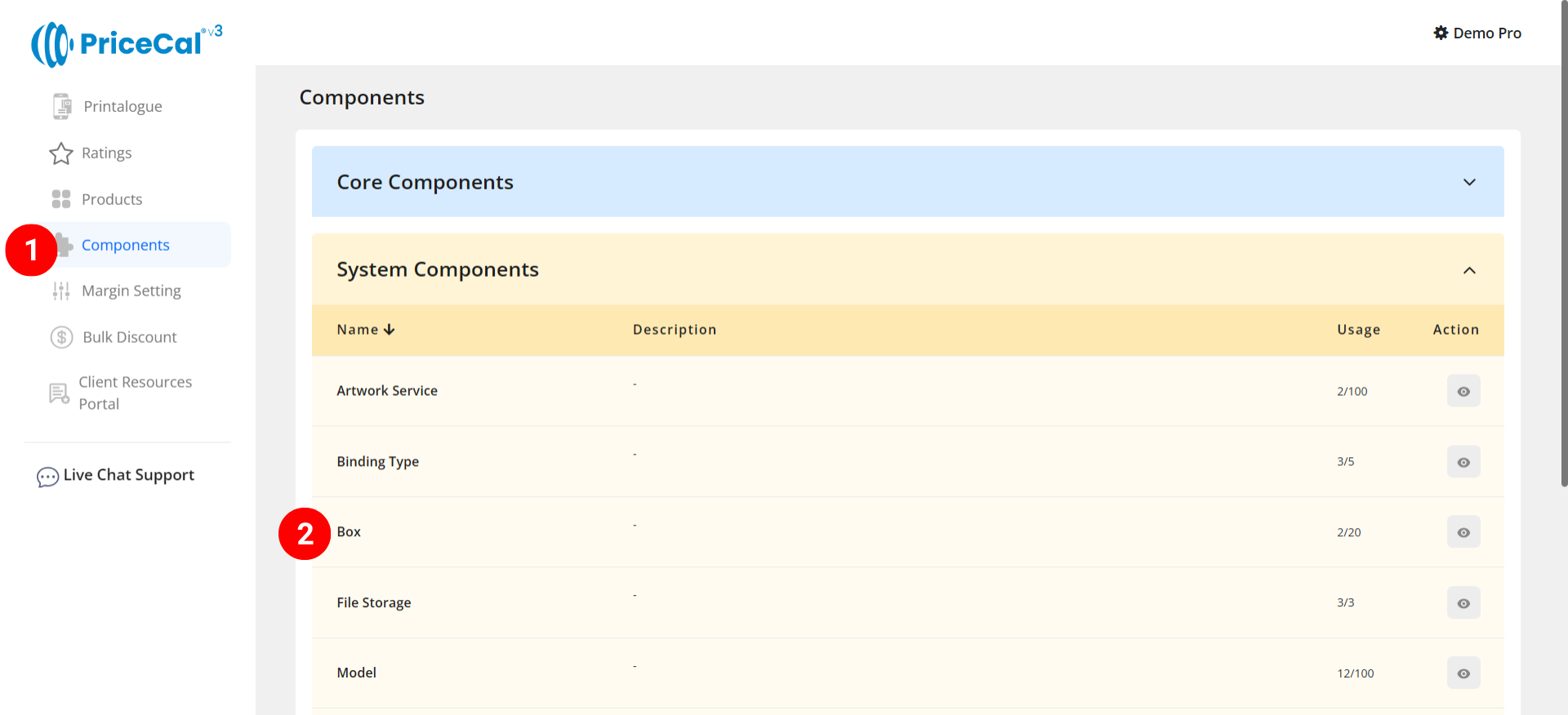
Task: View the Artwork Service component
Action: coord(1463,391)
